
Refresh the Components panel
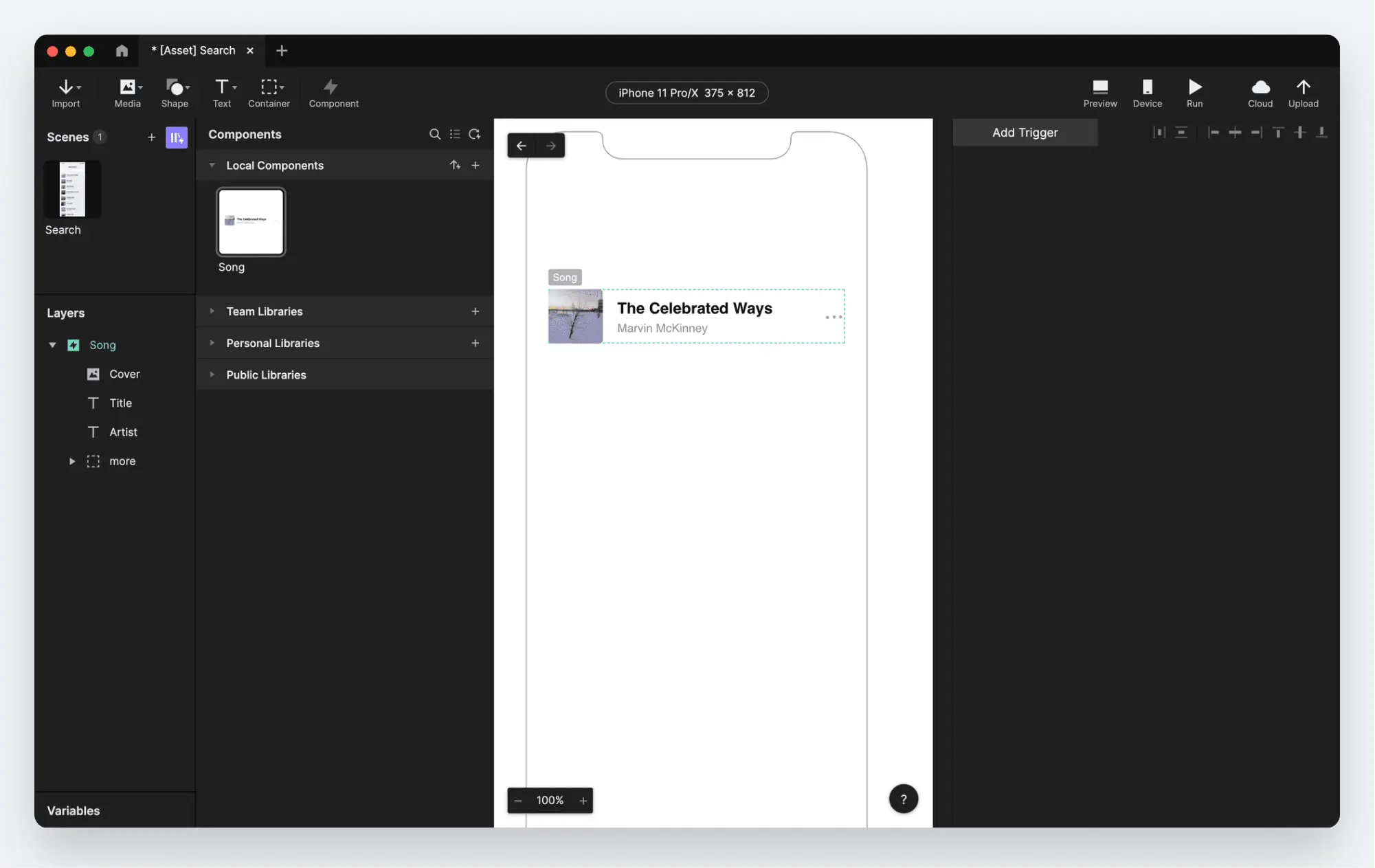(474, 135)
